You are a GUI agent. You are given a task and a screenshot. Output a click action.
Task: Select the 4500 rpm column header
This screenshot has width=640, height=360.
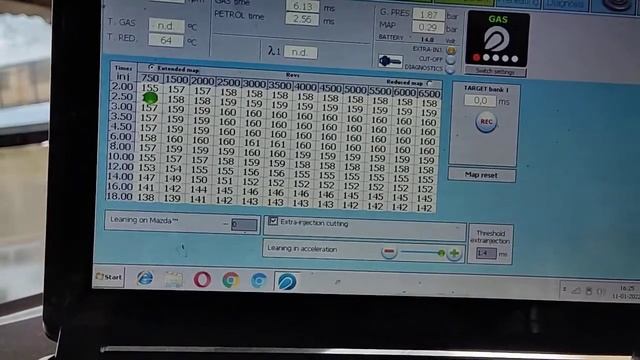pos(330,88)
